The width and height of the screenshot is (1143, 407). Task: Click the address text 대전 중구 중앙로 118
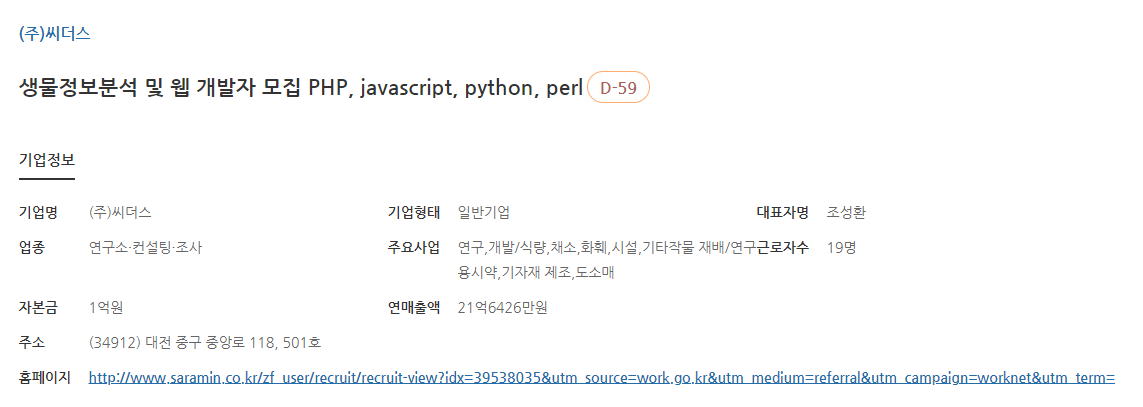tap(205, 342)
